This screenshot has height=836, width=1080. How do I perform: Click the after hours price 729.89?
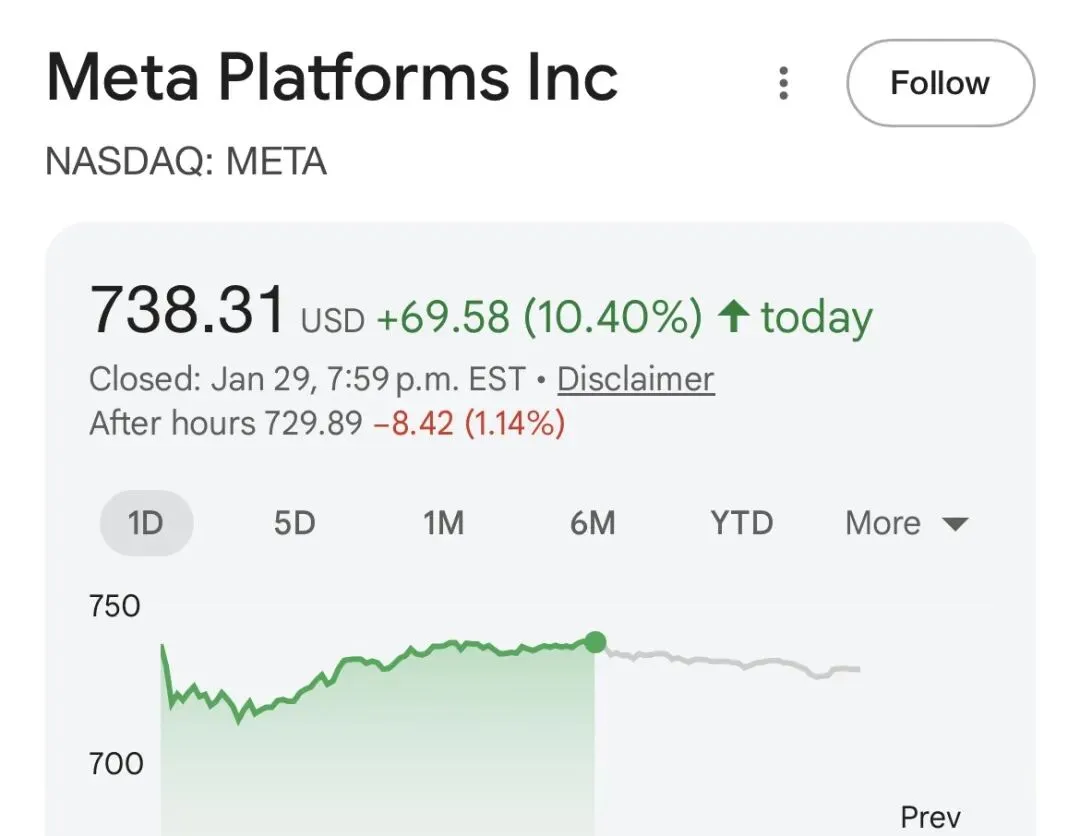pyautogui.click(x=312, y=424)
